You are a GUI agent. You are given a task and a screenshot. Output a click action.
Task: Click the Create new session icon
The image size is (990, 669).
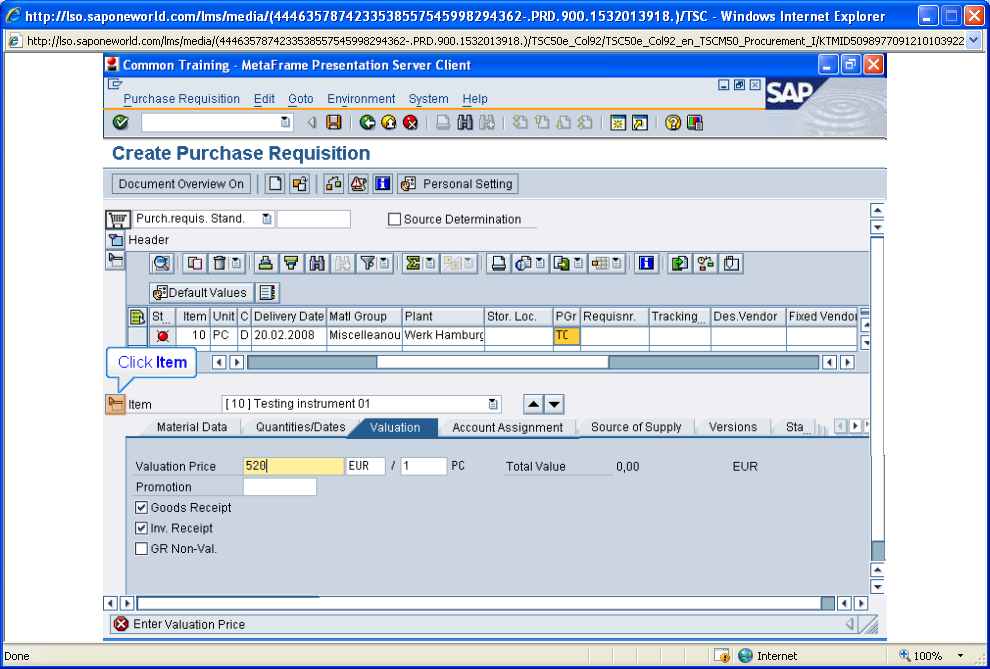tap(618, 122)
